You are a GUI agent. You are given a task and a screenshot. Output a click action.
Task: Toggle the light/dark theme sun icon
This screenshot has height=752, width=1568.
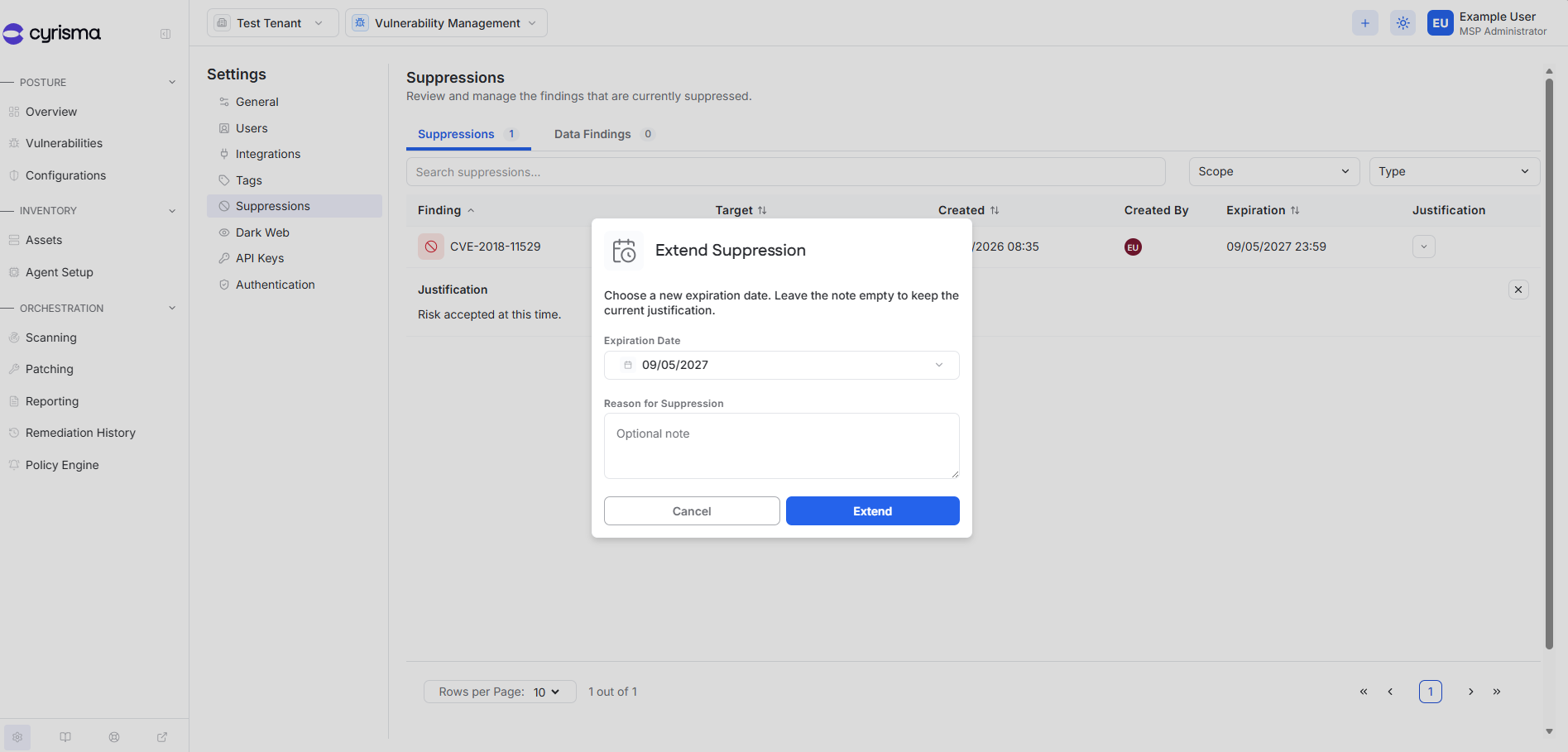pos(1403,23)
